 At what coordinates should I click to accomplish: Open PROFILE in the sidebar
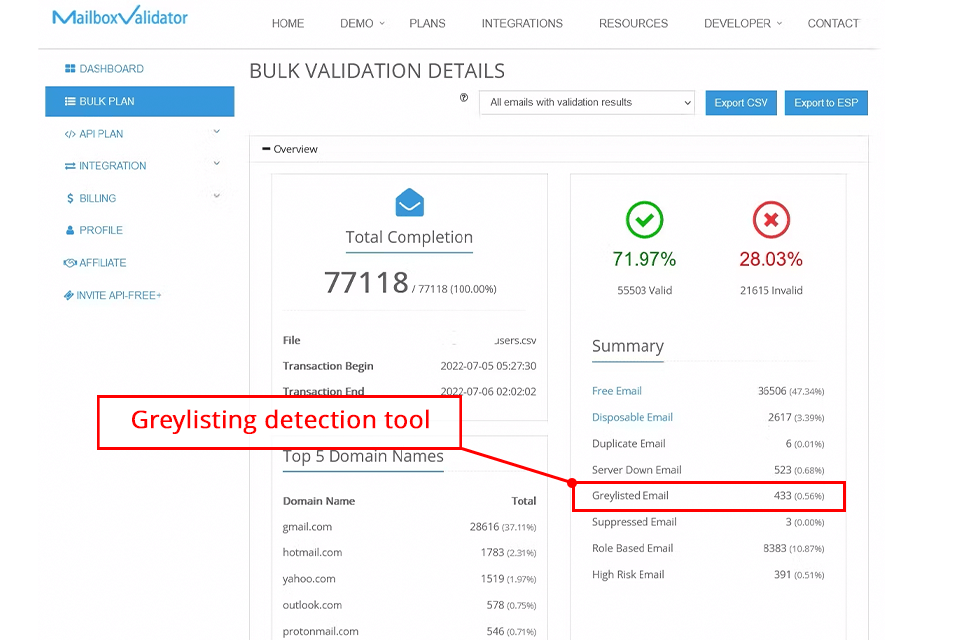[101, 230]
